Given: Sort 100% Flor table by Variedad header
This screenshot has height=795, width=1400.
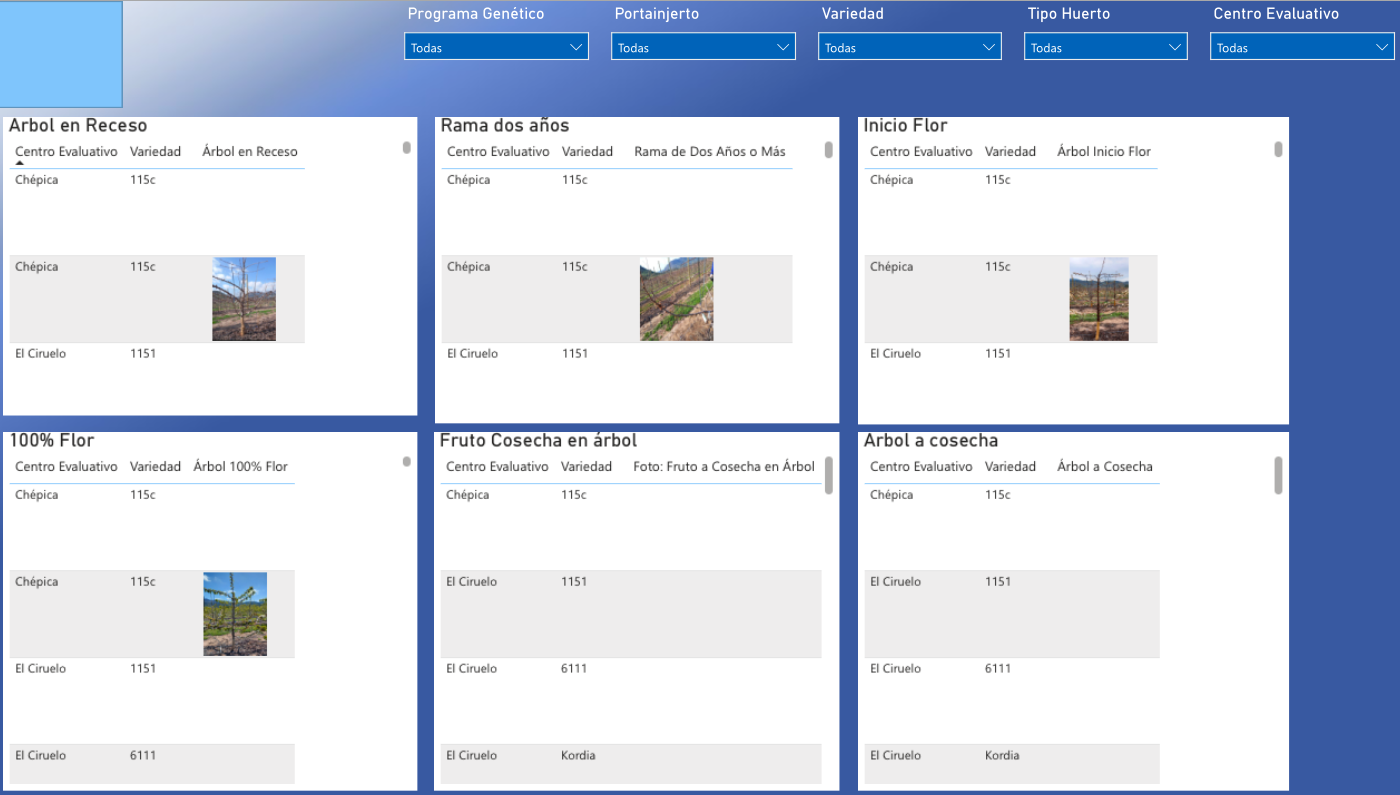Looking at the screenshot, I should click(x=155, y=467).
